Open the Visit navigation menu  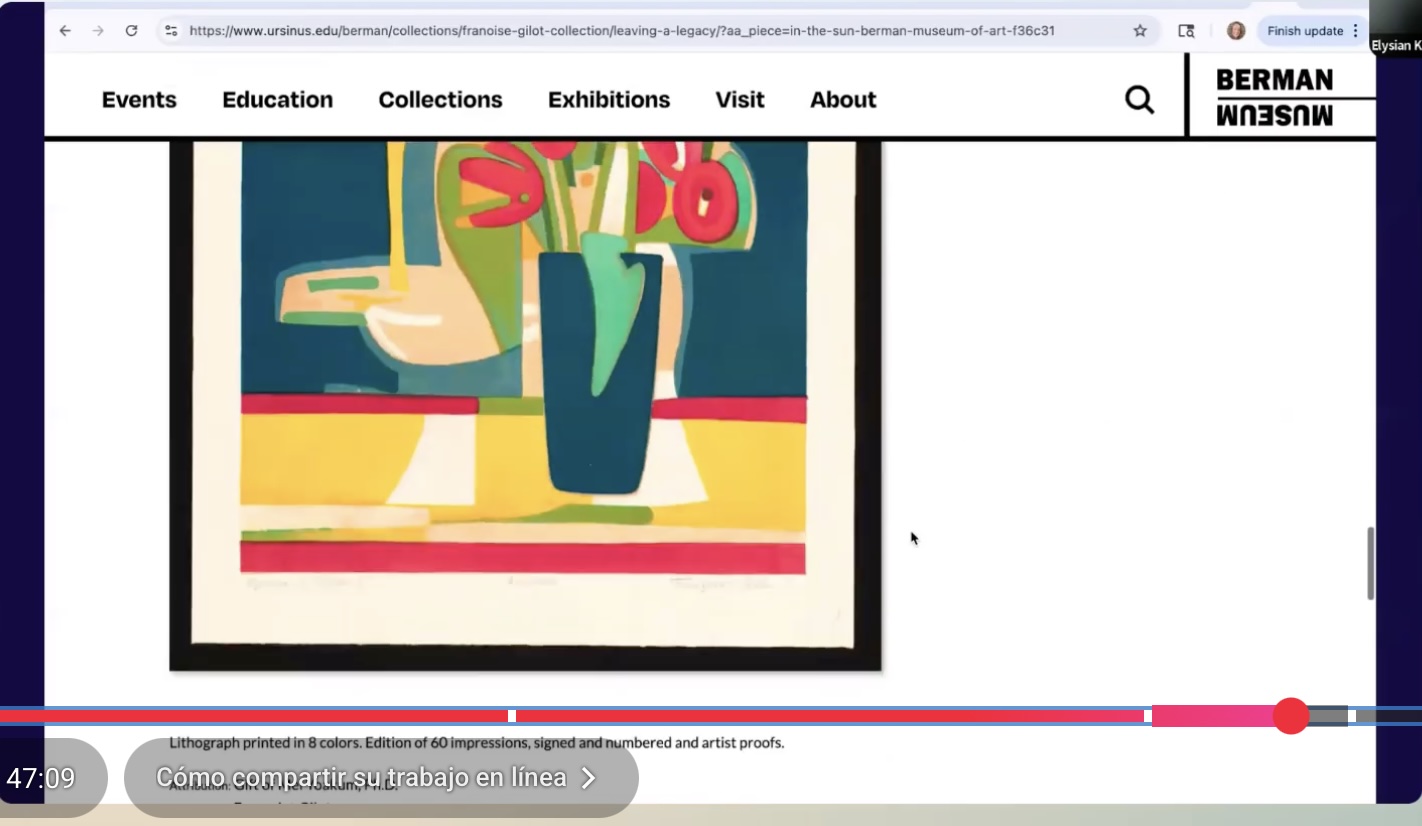point(740,100)
